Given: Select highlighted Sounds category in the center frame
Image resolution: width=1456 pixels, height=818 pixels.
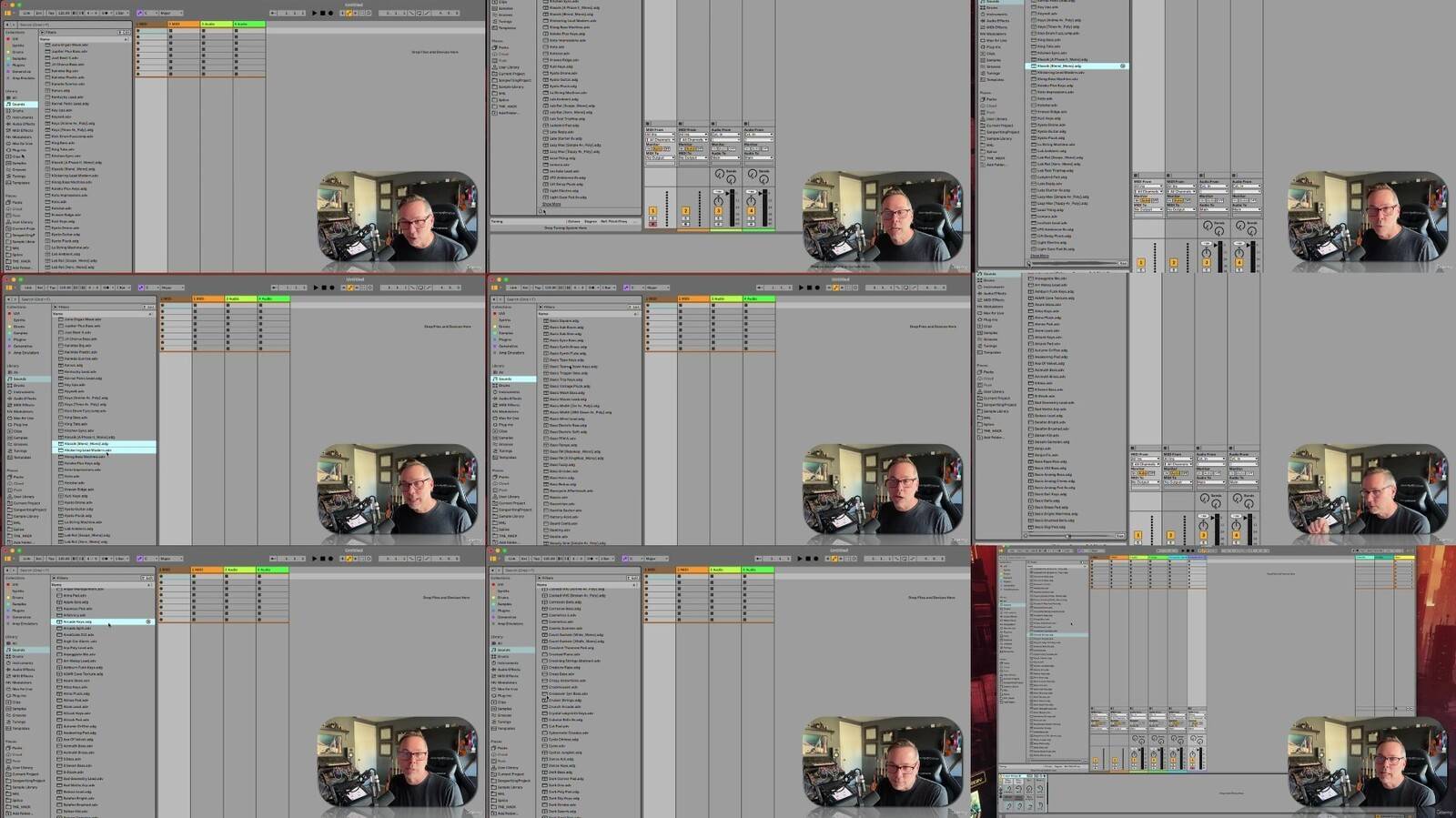Looking at the screenshot, I should pos(514,379).
